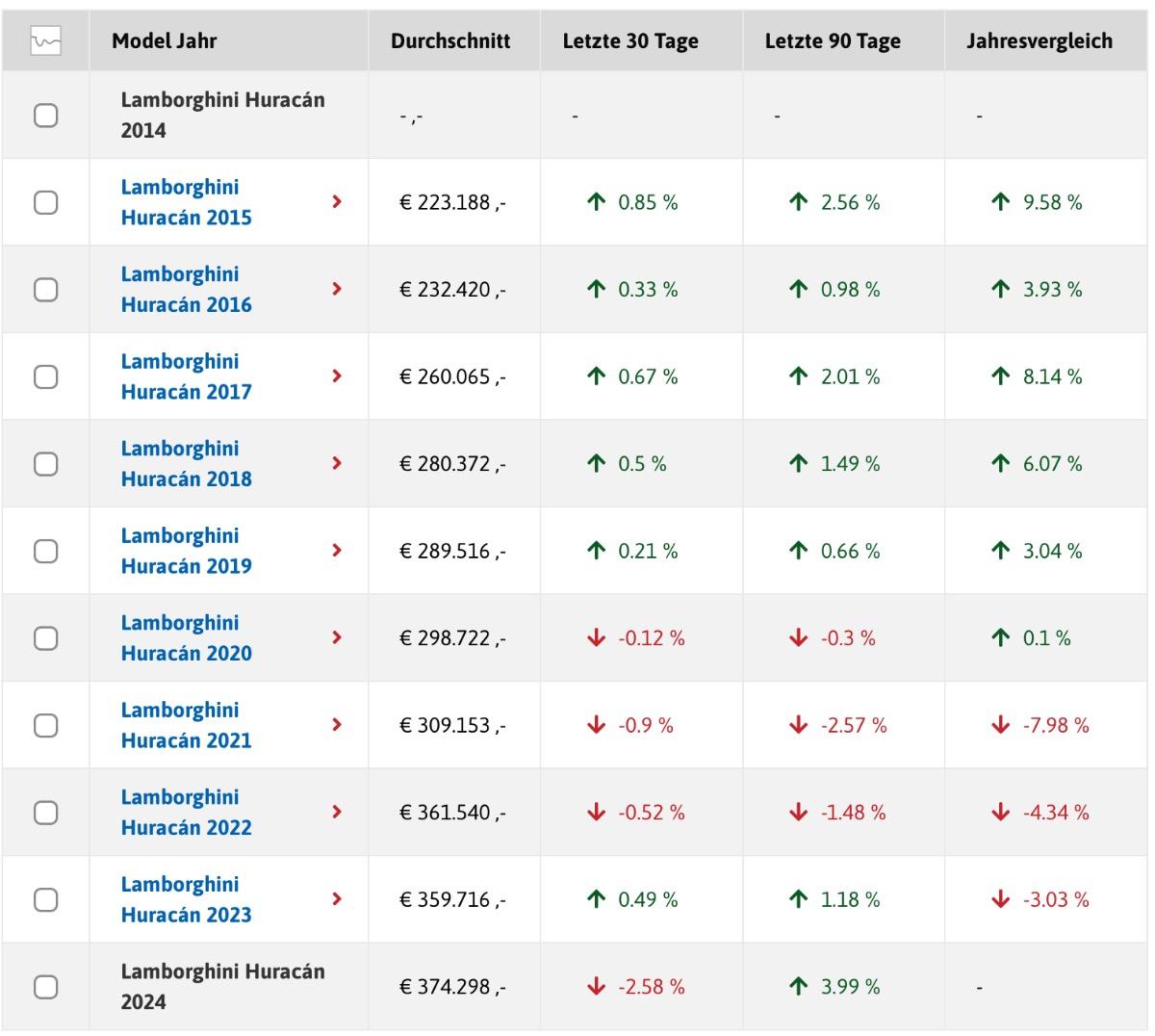This screenshot has width=1155, height=1036.
Task: Click the -0.12 % 30-day value
Action: pyautogui.click(x=652, y=638)
